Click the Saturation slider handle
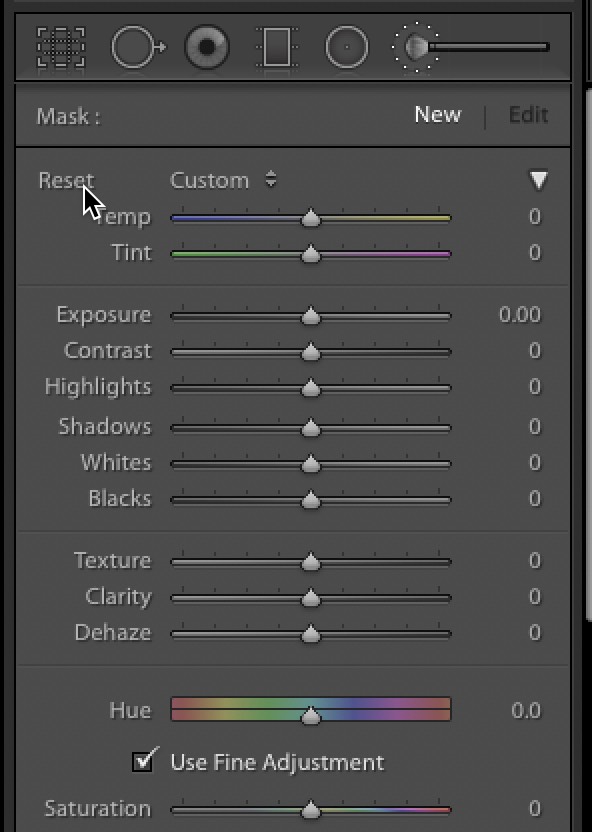The width and height of the screenshot is (592, 832). coord(311,810)
